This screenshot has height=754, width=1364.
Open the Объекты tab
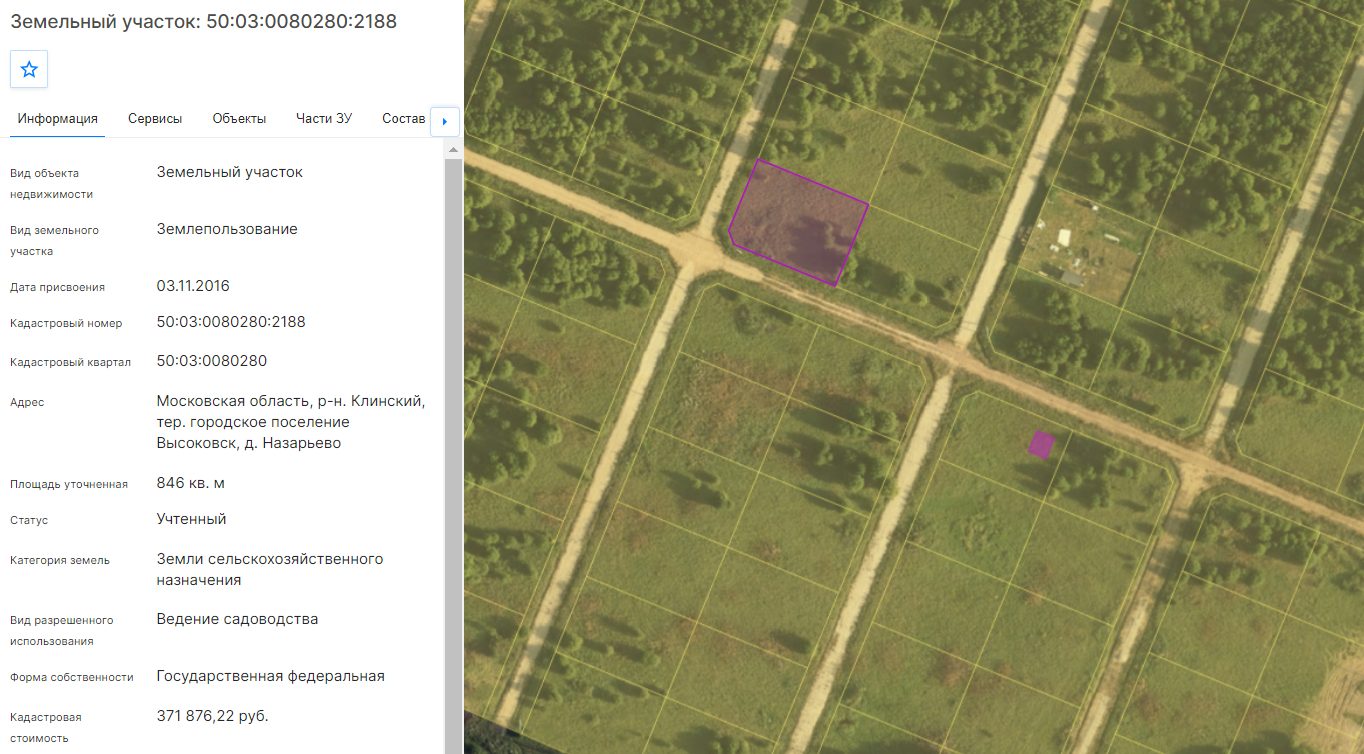coord(239,118)
